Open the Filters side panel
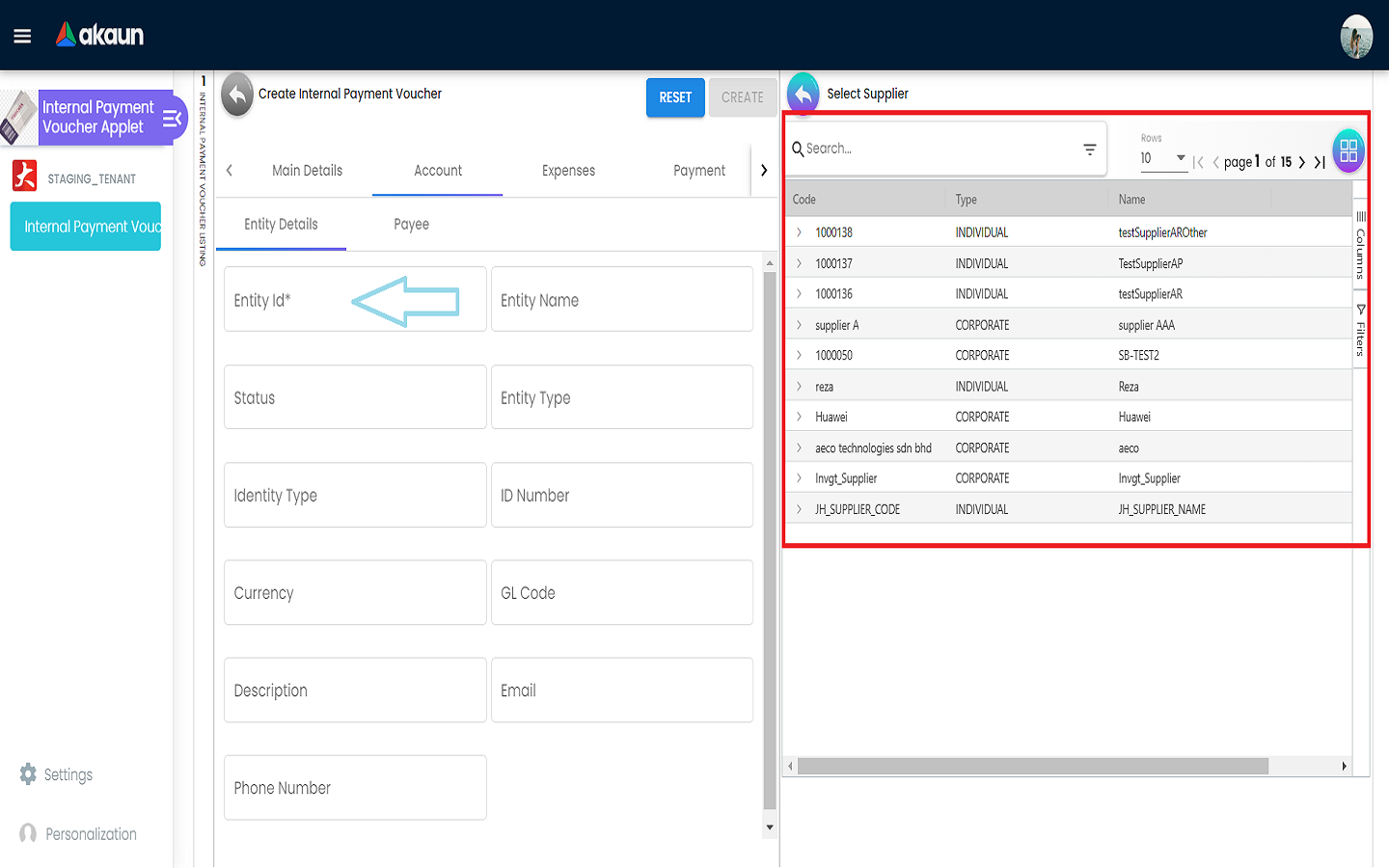Image resolution: width=1389 pixels, height=868 pixels. coord(1361,331)
